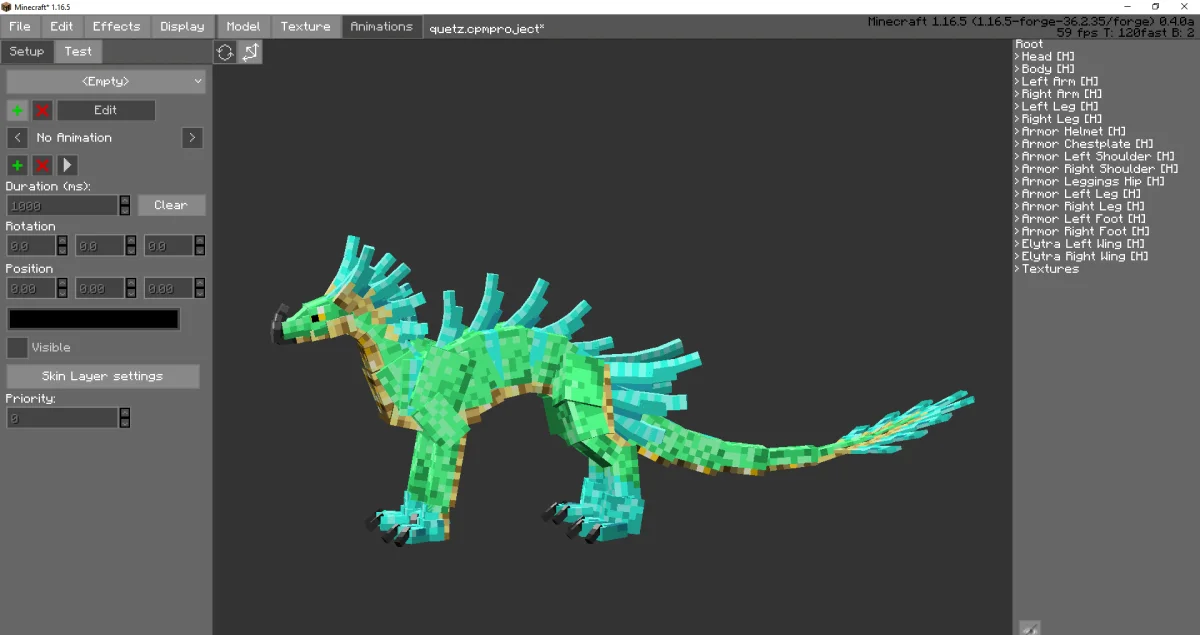Click the No Animation label
The image size is (1200, 635).
click(74, 138)
